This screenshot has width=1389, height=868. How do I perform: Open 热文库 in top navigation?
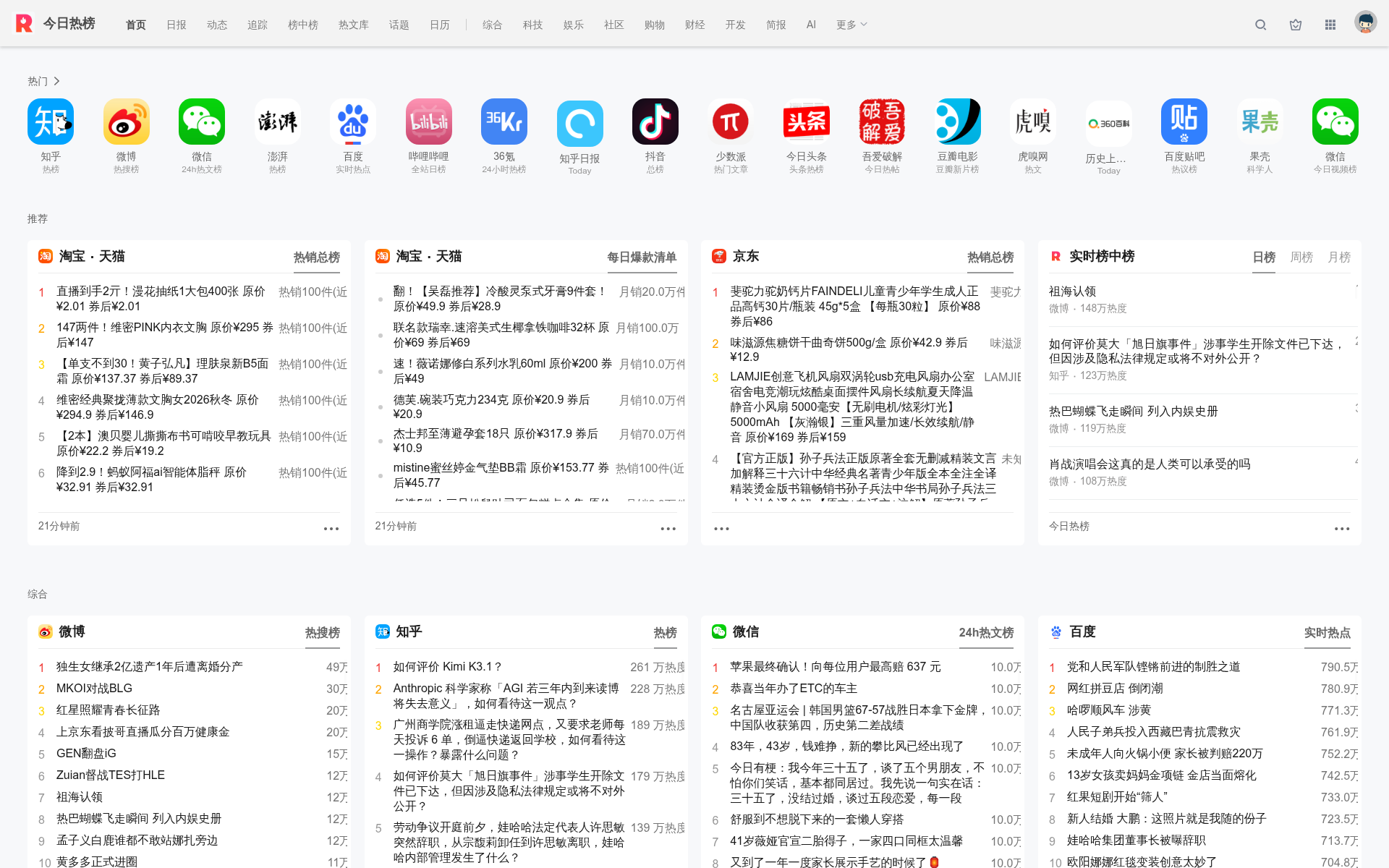point(354,25)
